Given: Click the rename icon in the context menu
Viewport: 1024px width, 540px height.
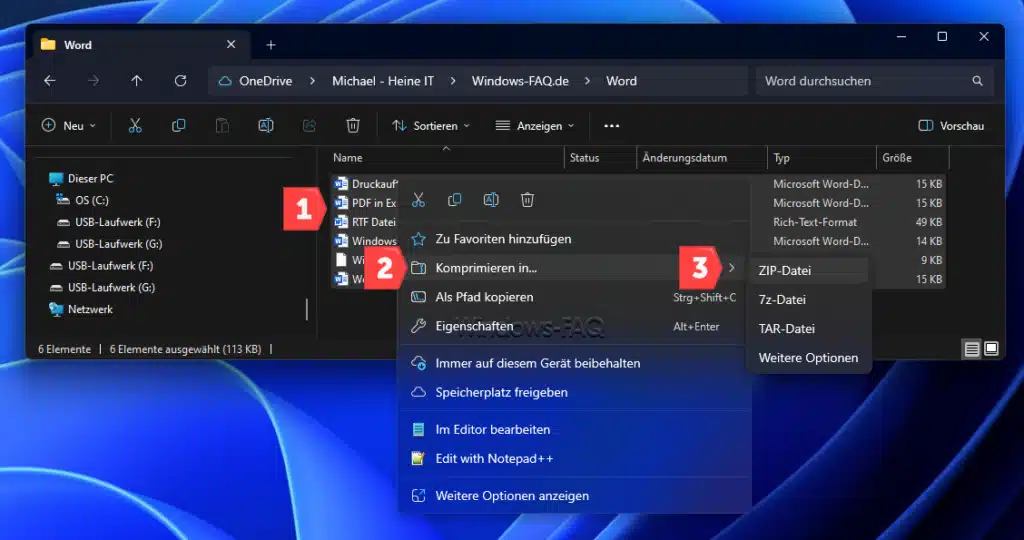Looking at the screenshot, I should 491,200.
